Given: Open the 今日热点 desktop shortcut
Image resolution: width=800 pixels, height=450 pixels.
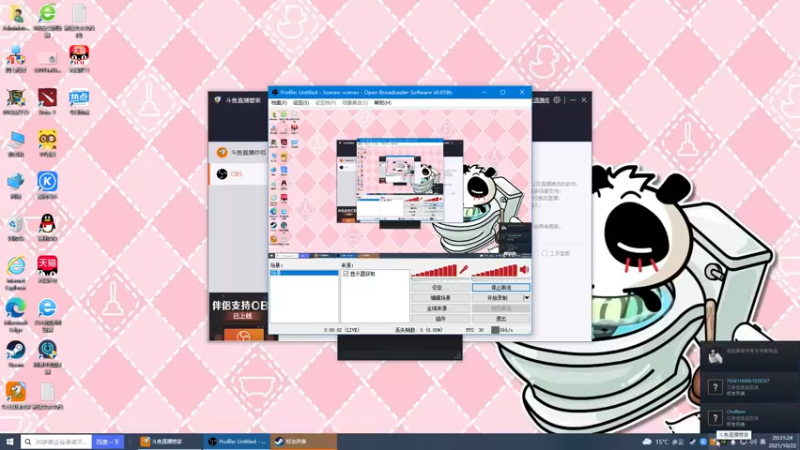Looking at the screenshot, I should coord(79,101).
